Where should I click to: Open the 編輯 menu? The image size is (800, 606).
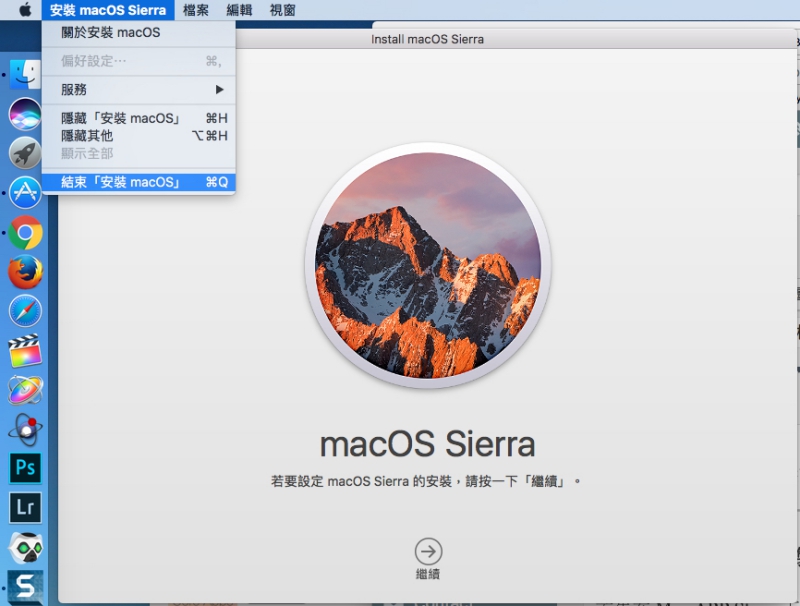click(x=240, y=10)
